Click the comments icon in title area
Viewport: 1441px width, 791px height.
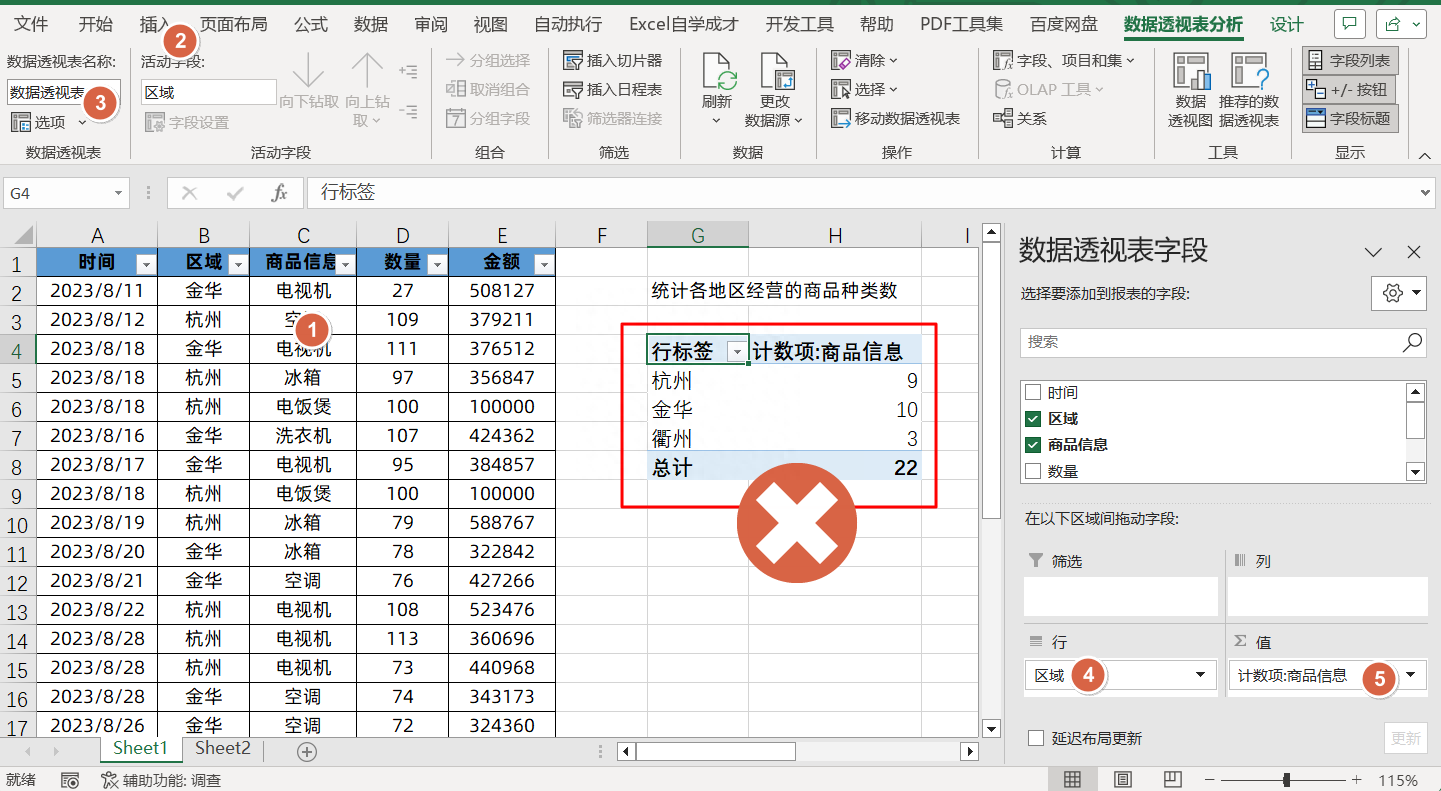1351,24
